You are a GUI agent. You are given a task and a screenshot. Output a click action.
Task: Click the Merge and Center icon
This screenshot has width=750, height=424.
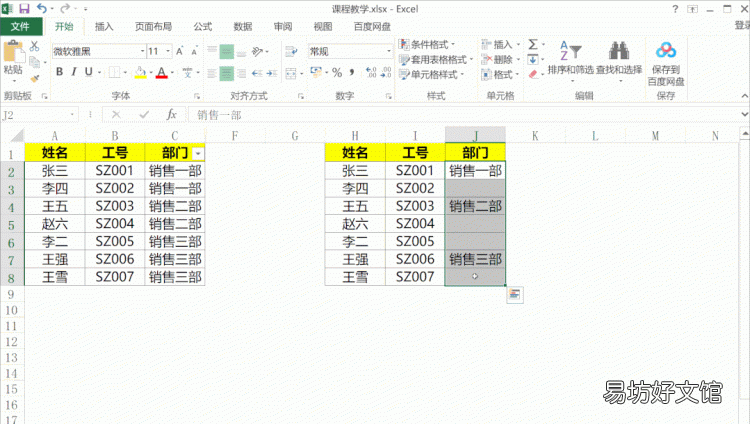click(x=291, y=73)
